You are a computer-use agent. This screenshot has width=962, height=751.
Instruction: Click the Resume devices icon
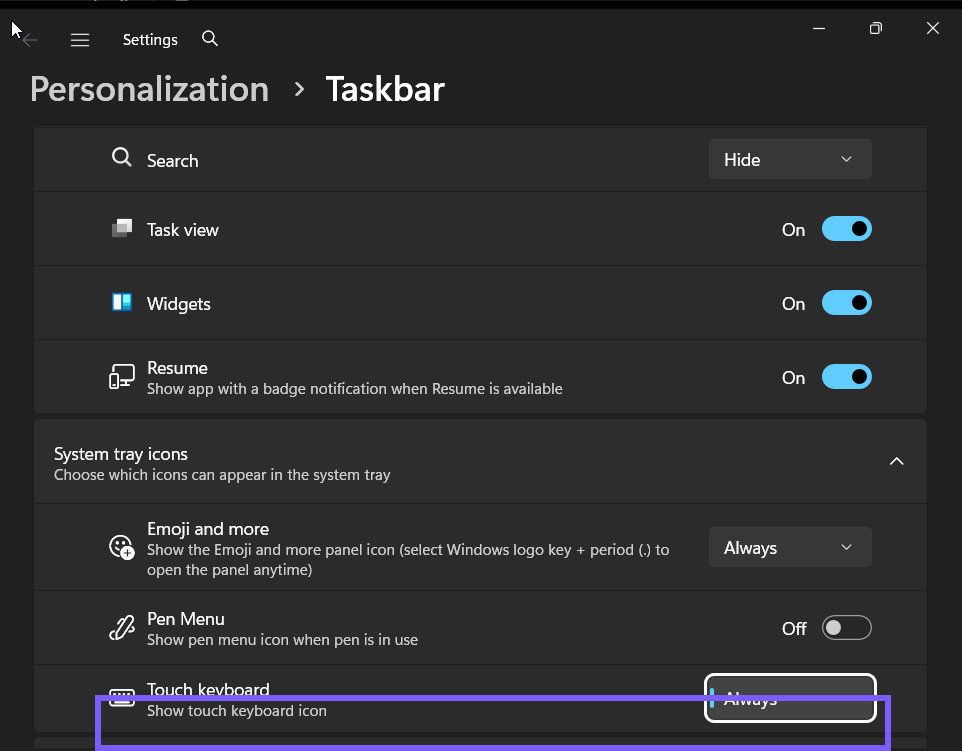coord(121,377)
